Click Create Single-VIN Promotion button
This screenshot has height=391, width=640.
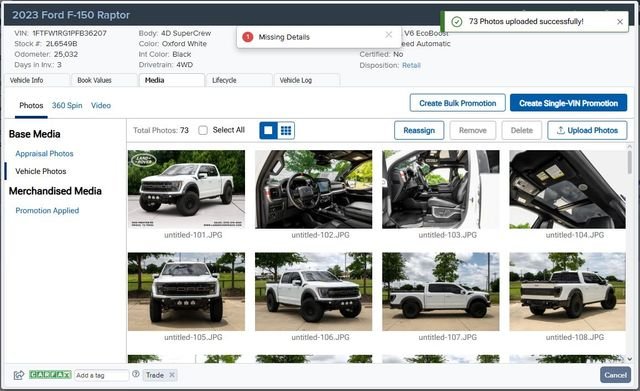pos(568,103)
